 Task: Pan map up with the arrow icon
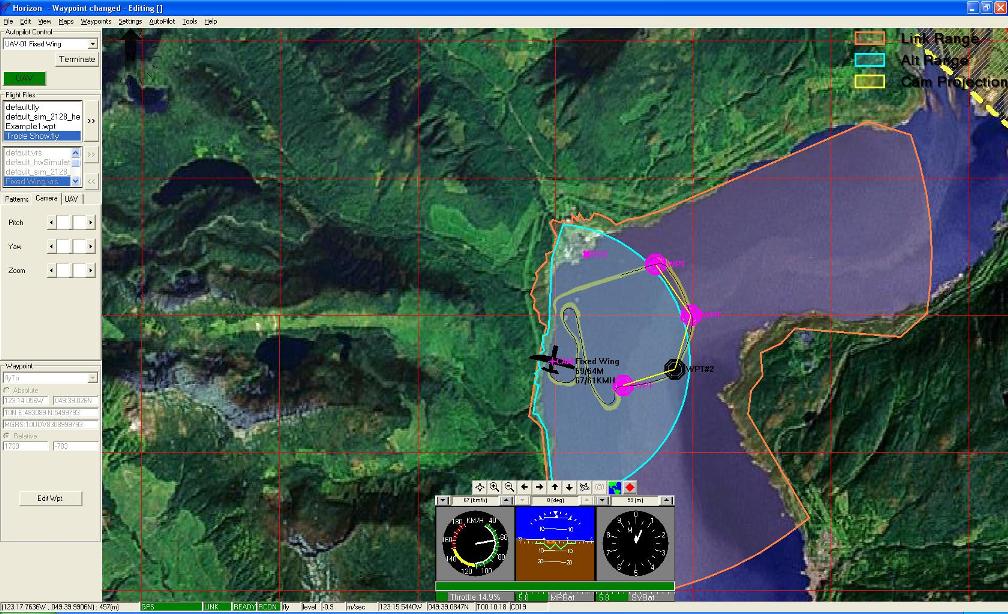[x=555, y=487]
